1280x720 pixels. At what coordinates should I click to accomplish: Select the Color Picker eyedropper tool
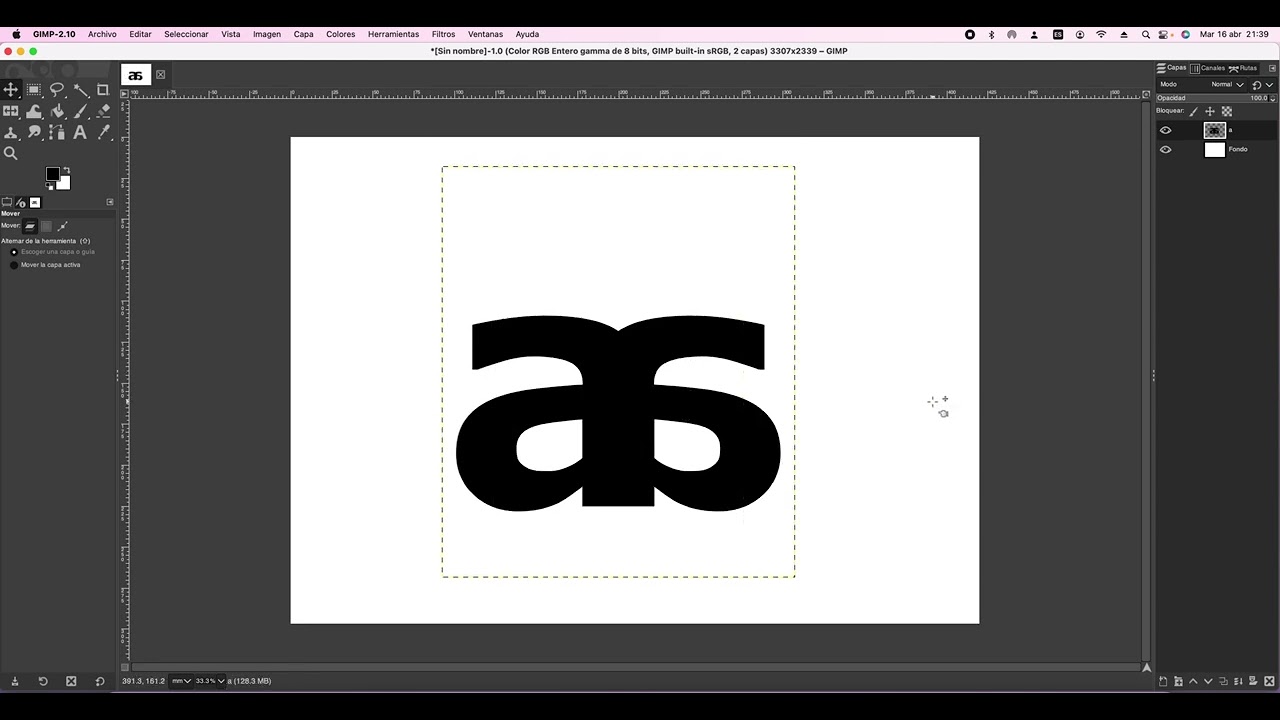(x=103, y=132)
